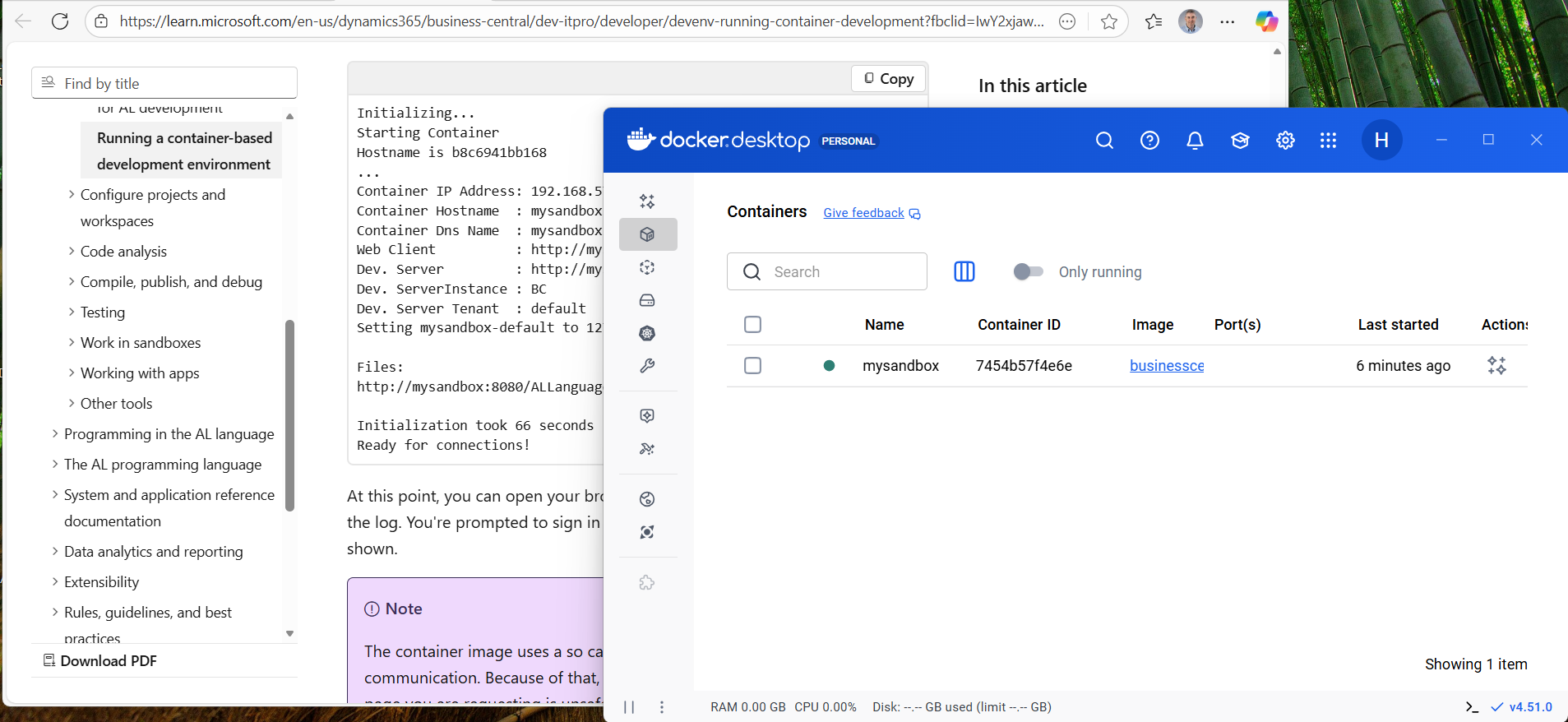Image resolution: width=1568 pixels, height=722 pixels.
Task: Open the H user account avatar
Action: coord(1381,140)
